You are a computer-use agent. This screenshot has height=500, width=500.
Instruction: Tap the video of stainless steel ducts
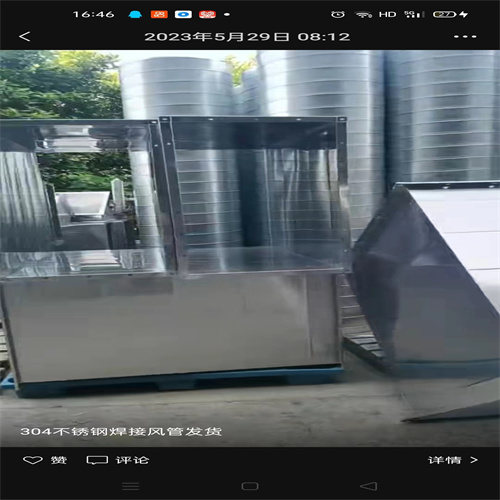pos(250,248)
